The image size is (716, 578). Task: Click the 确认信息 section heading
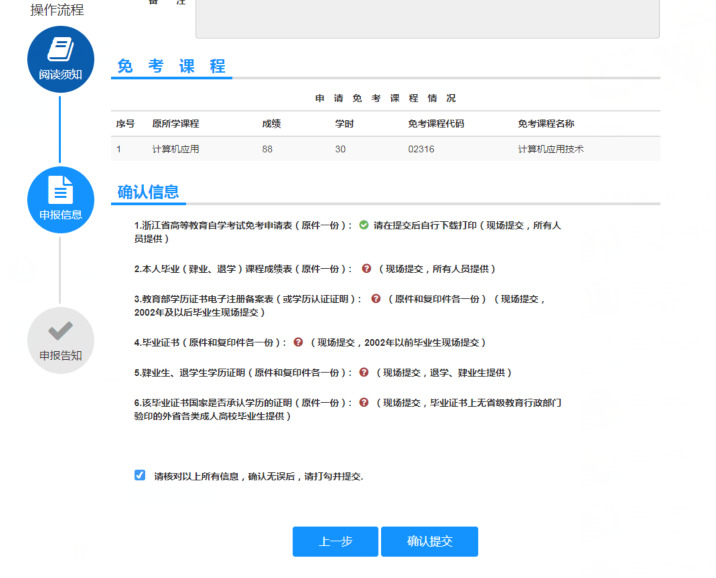(148, 192)
